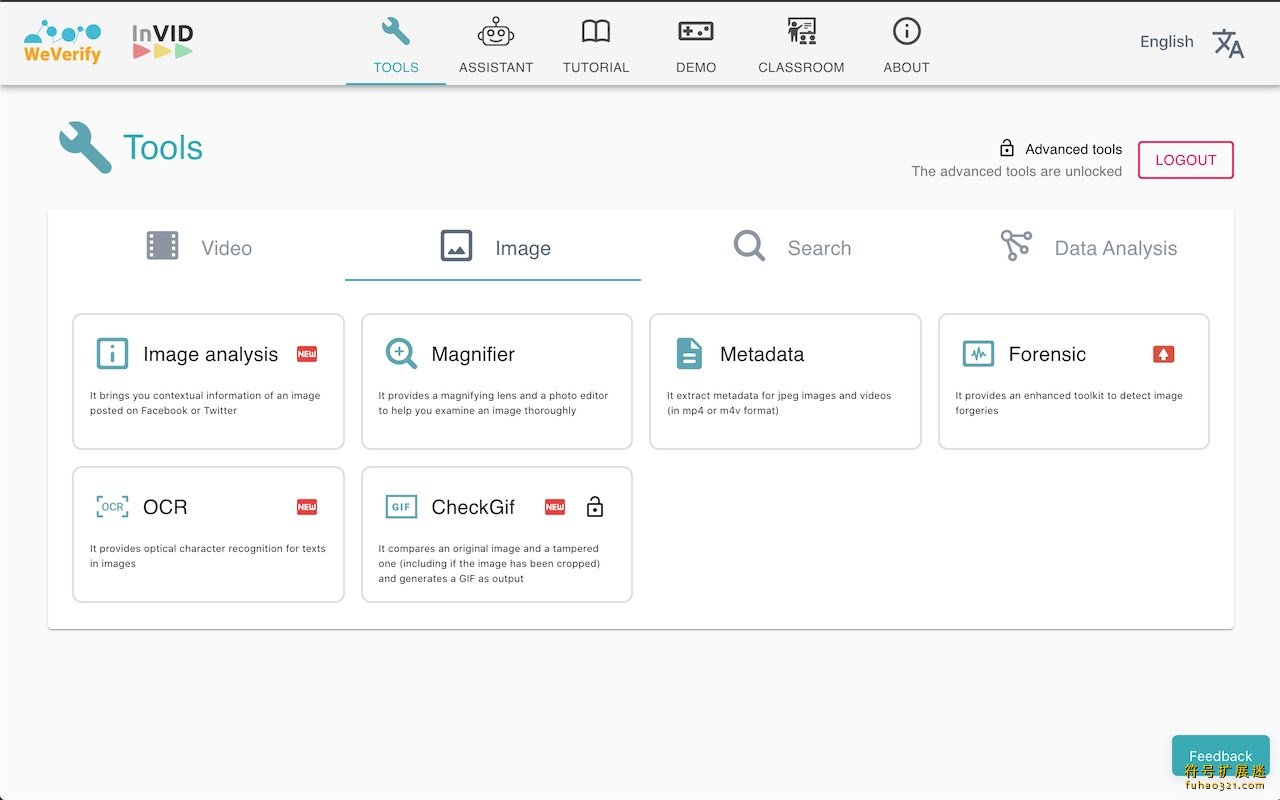Click the Metadata card description text

[x=779, y=403]
